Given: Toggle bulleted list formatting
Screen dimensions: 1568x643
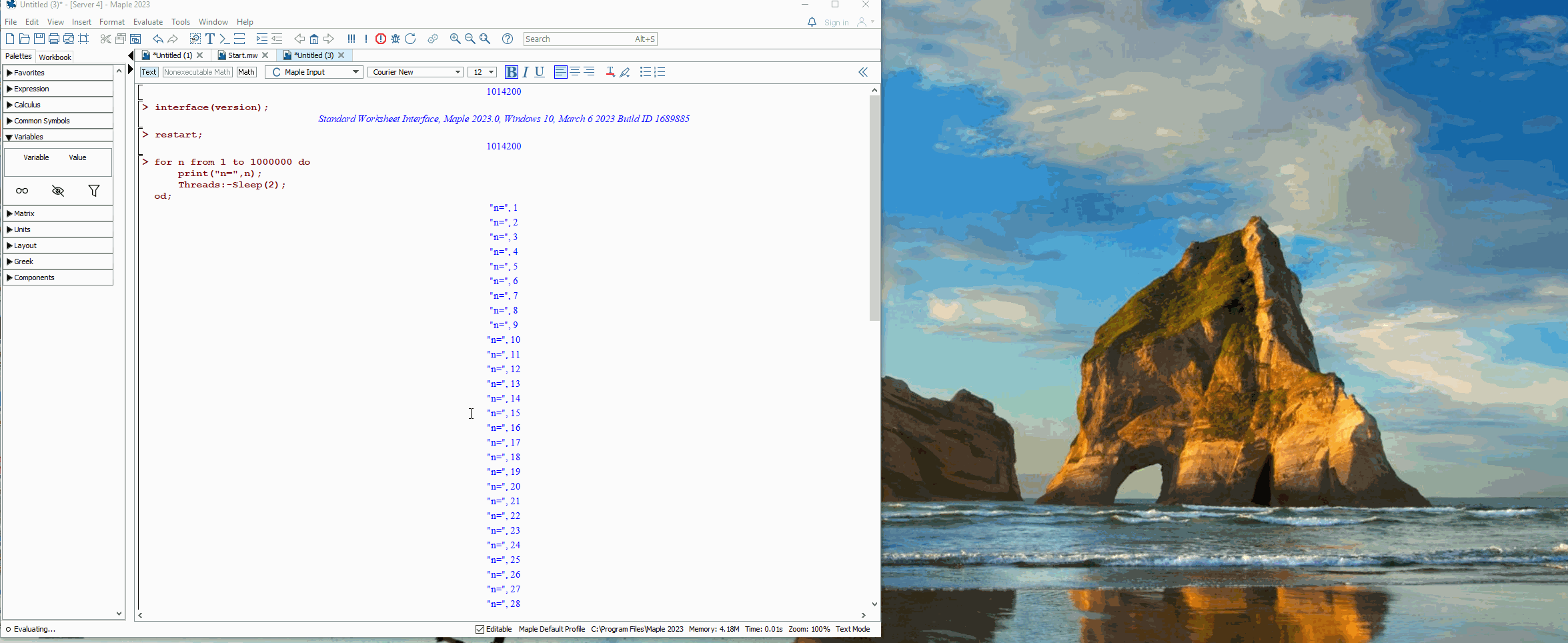Looking at the screenshot, I should tap(645, 72).
